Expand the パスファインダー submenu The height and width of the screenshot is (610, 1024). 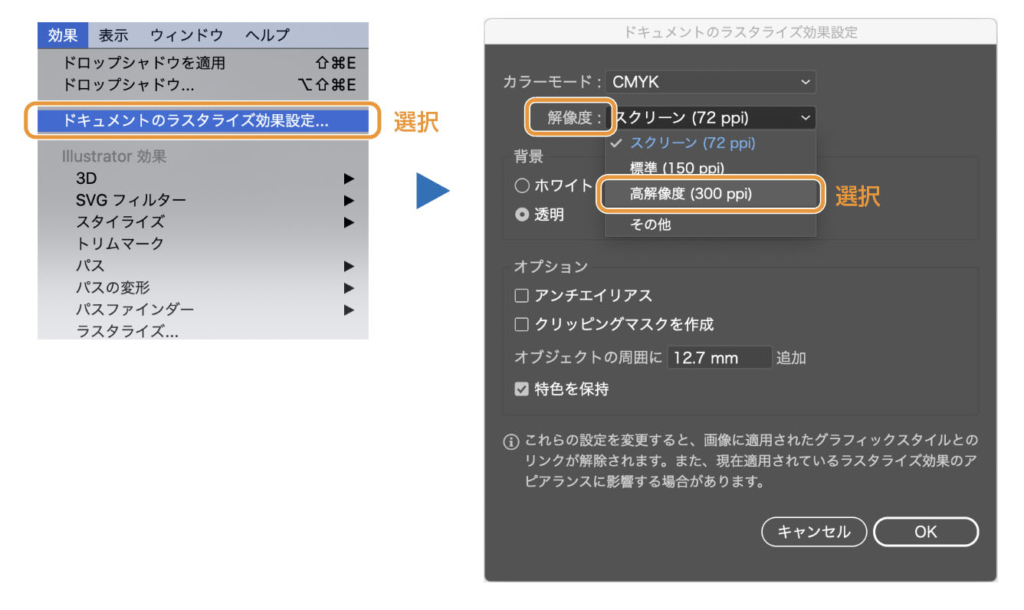click(x=203, y=309)
